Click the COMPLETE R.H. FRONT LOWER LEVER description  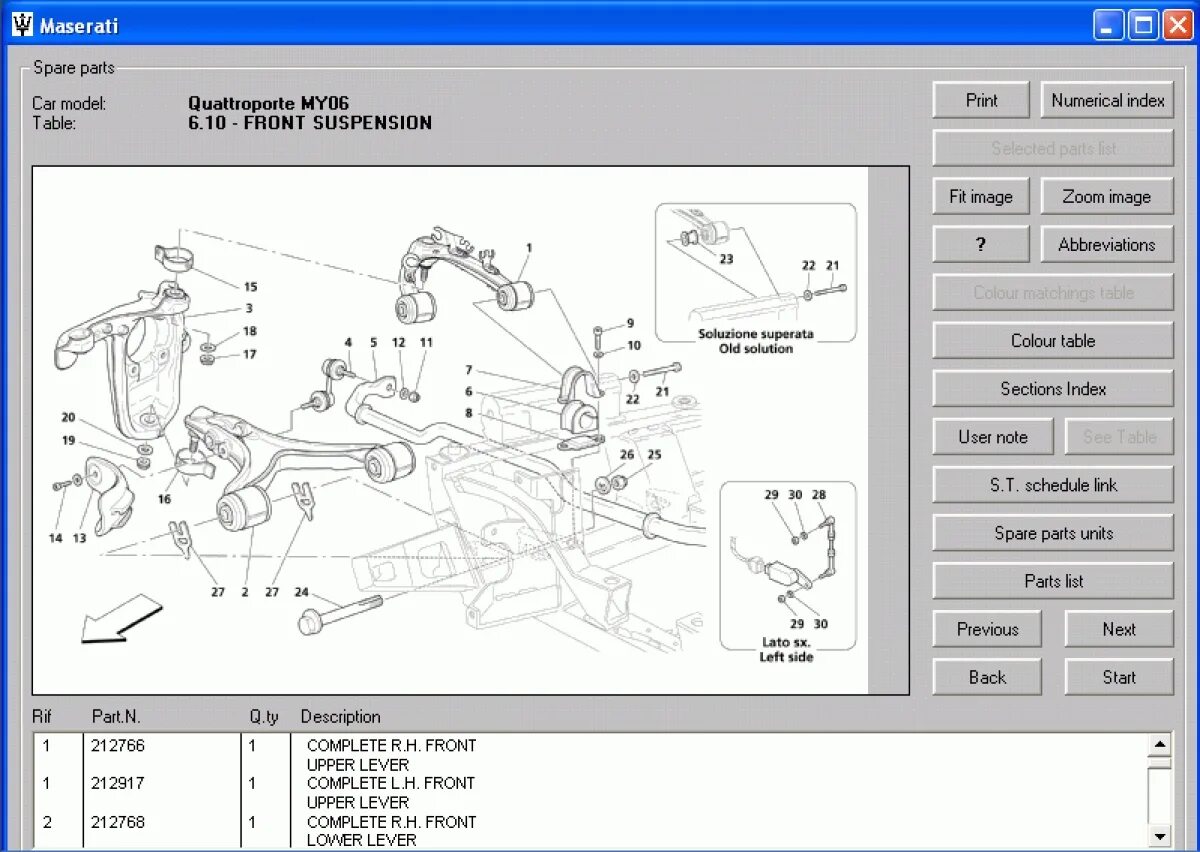point(392,831)
